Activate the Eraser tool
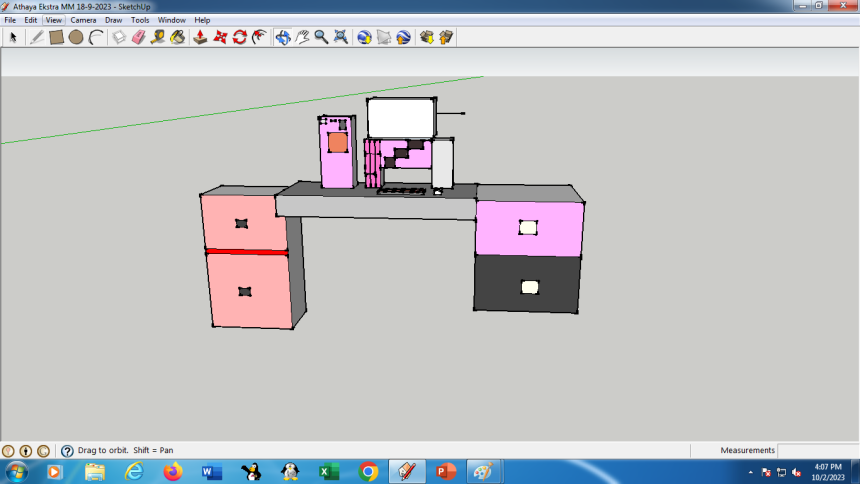Screen dimensions: 860x484 (x=138, y=37)
